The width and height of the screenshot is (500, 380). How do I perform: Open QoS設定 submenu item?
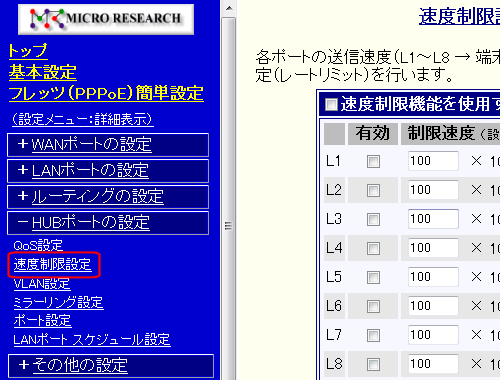click(x=38, y=246)
